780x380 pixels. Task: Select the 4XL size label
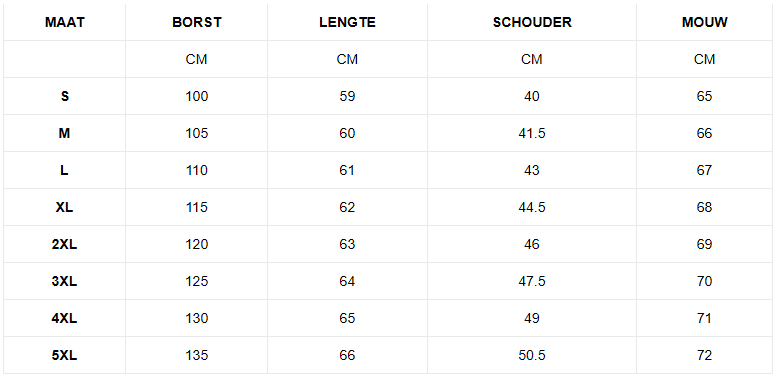coord(65,318)
